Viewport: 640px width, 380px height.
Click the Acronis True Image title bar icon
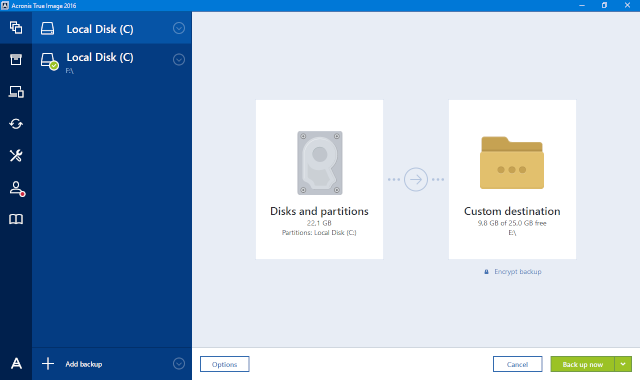pyautogui.click(x=5, y=5)
